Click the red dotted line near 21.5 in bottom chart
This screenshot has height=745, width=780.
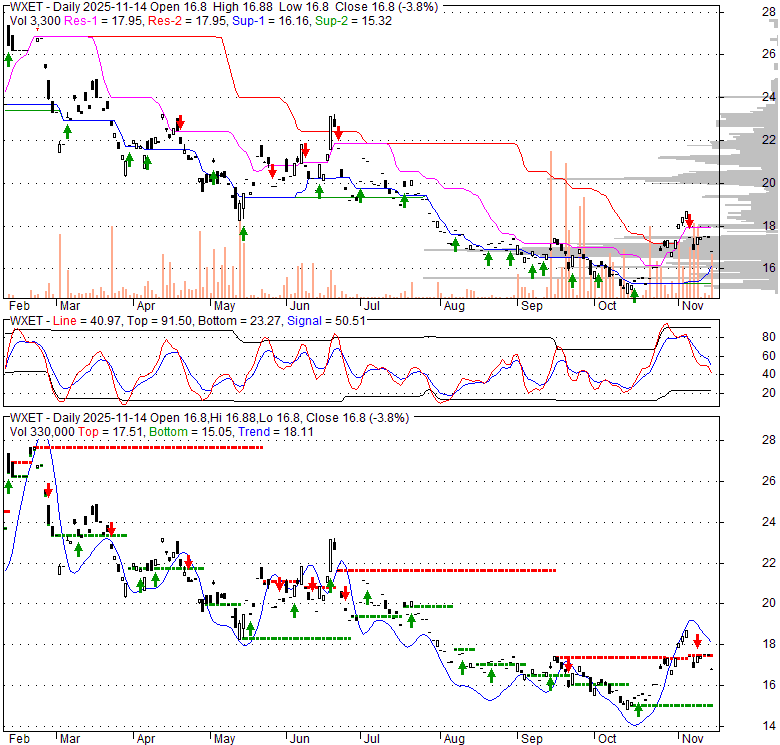point(450,571)
